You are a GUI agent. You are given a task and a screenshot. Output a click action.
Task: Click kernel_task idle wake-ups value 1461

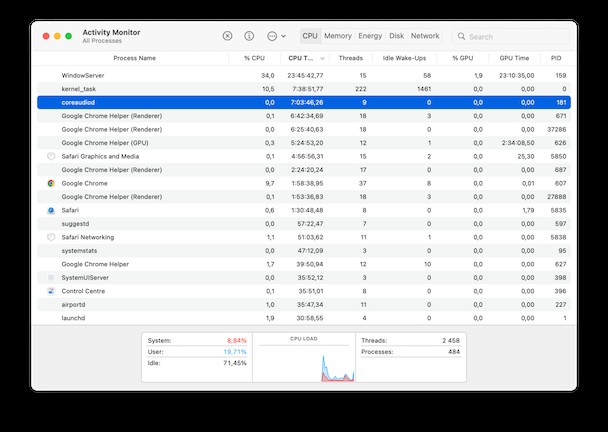click(x=424, y=89)
